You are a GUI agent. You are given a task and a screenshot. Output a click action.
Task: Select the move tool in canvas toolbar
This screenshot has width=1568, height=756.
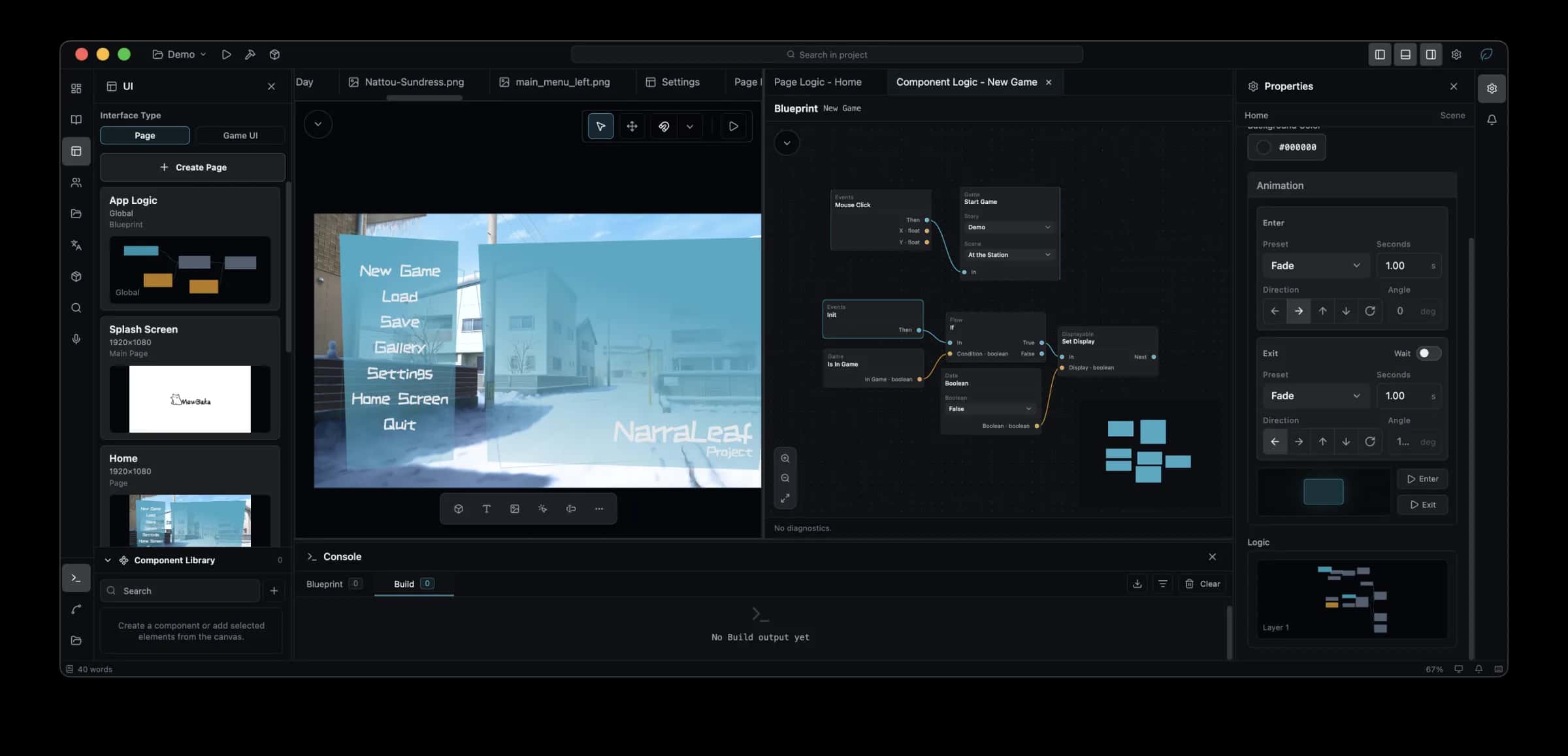pyautogui.click(x=632, y=126)
